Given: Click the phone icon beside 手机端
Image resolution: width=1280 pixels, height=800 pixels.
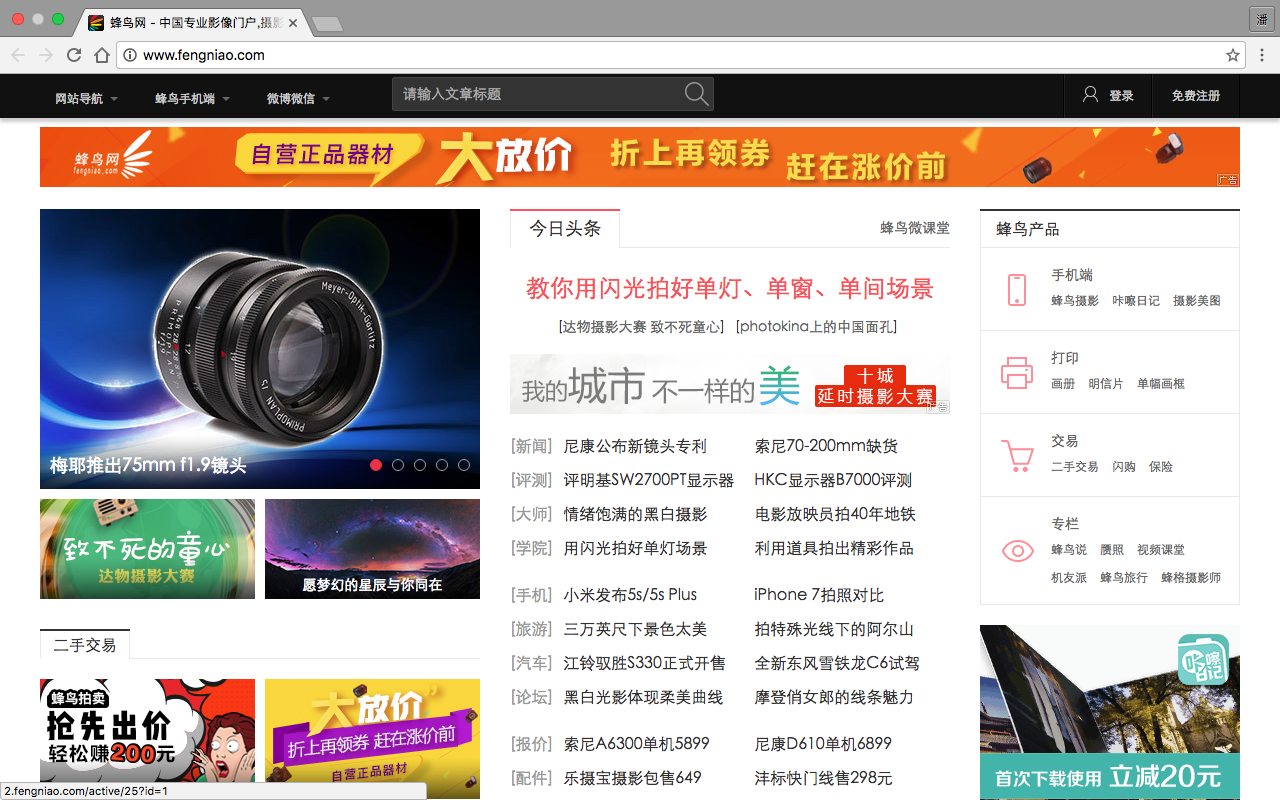Looking at the screenshot, I should (1017, 289).
